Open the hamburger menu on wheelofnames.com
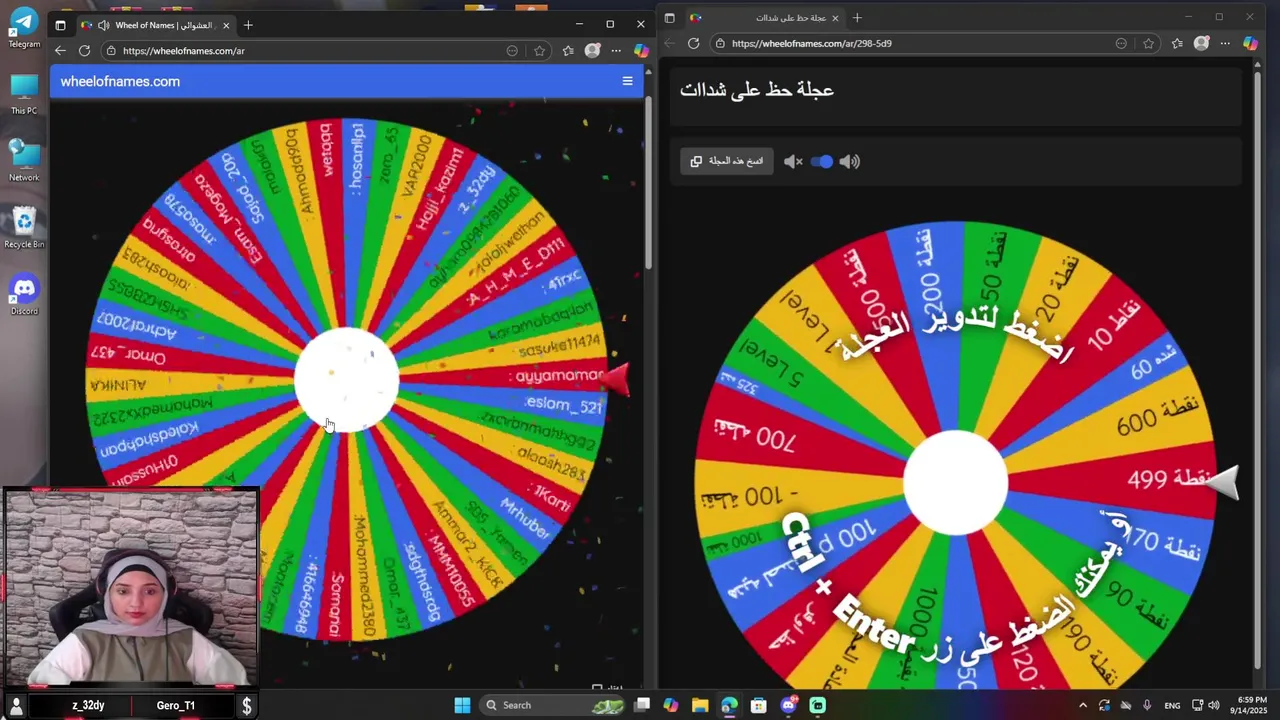Screen dimensions: 1280x720 click(627, 81)
